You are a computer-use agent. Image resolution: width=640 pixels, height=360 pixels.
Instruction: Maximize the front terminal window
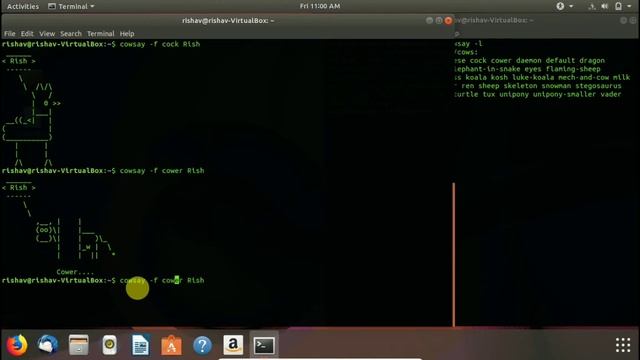click(439, 20)
